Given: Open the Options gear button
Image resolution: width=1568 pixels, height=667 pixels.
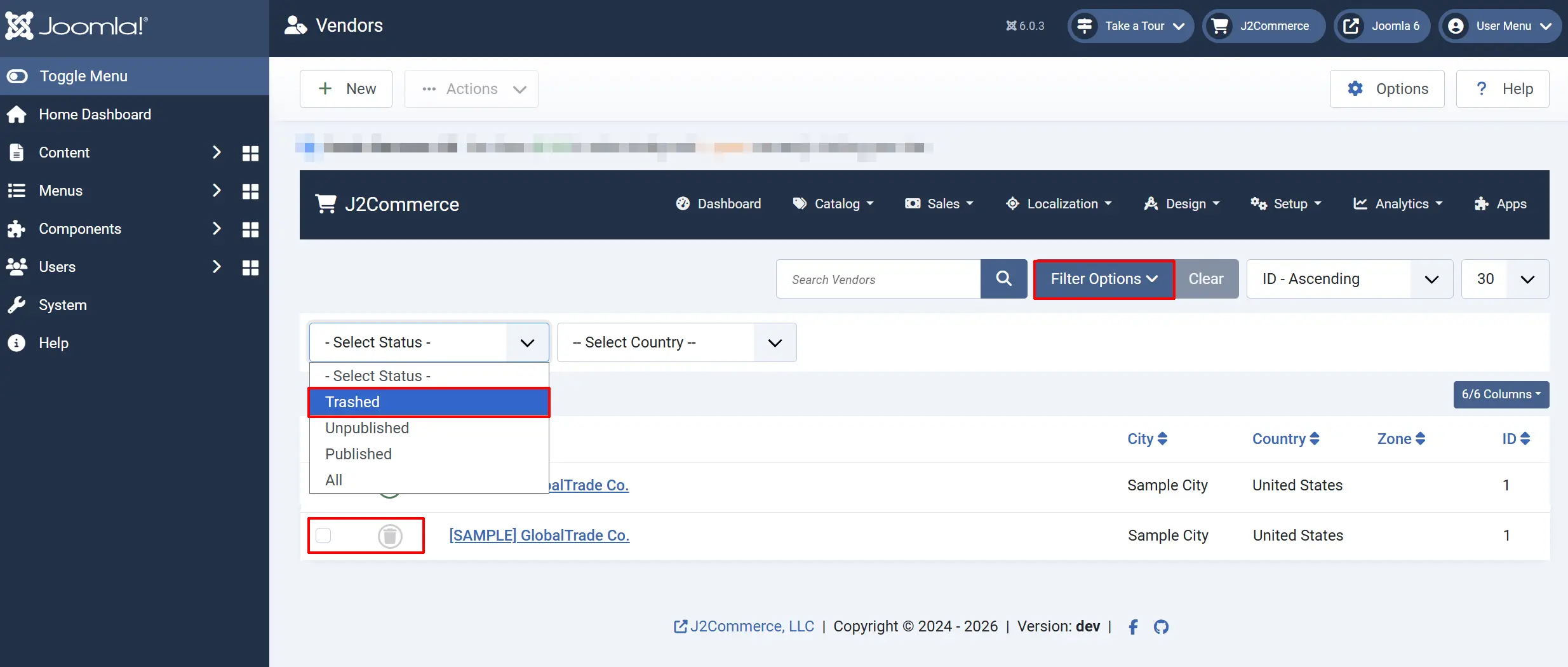Looking at the screenshot, I should coord(1387,89).
